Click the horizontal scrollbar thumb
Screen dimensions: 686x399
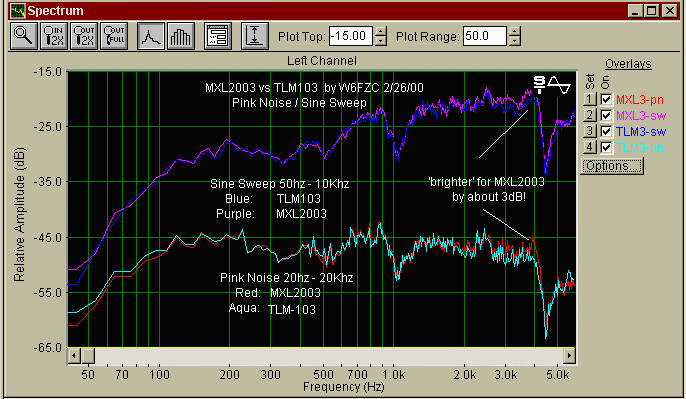pos(88,355)
